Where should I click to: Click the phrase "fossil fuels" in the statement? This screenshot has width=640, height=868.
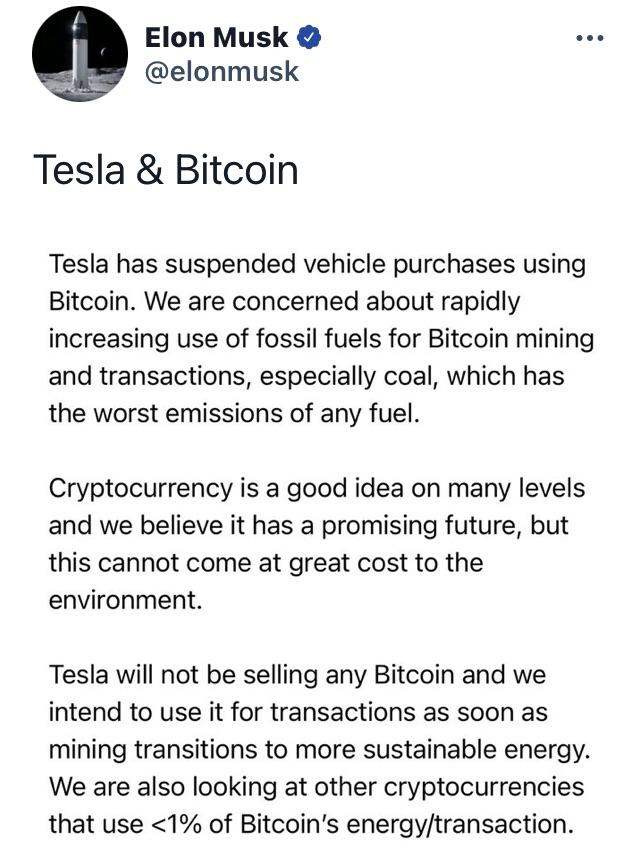pos(308,339)
